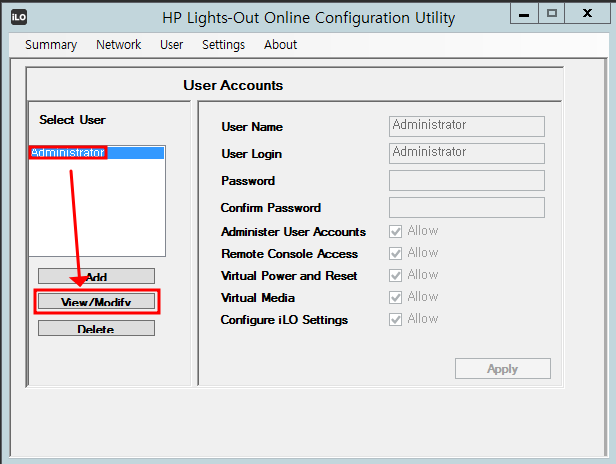Click the Apply button
Image resolution: width=616 pixels, height=464 pixels.
point(503,369)
